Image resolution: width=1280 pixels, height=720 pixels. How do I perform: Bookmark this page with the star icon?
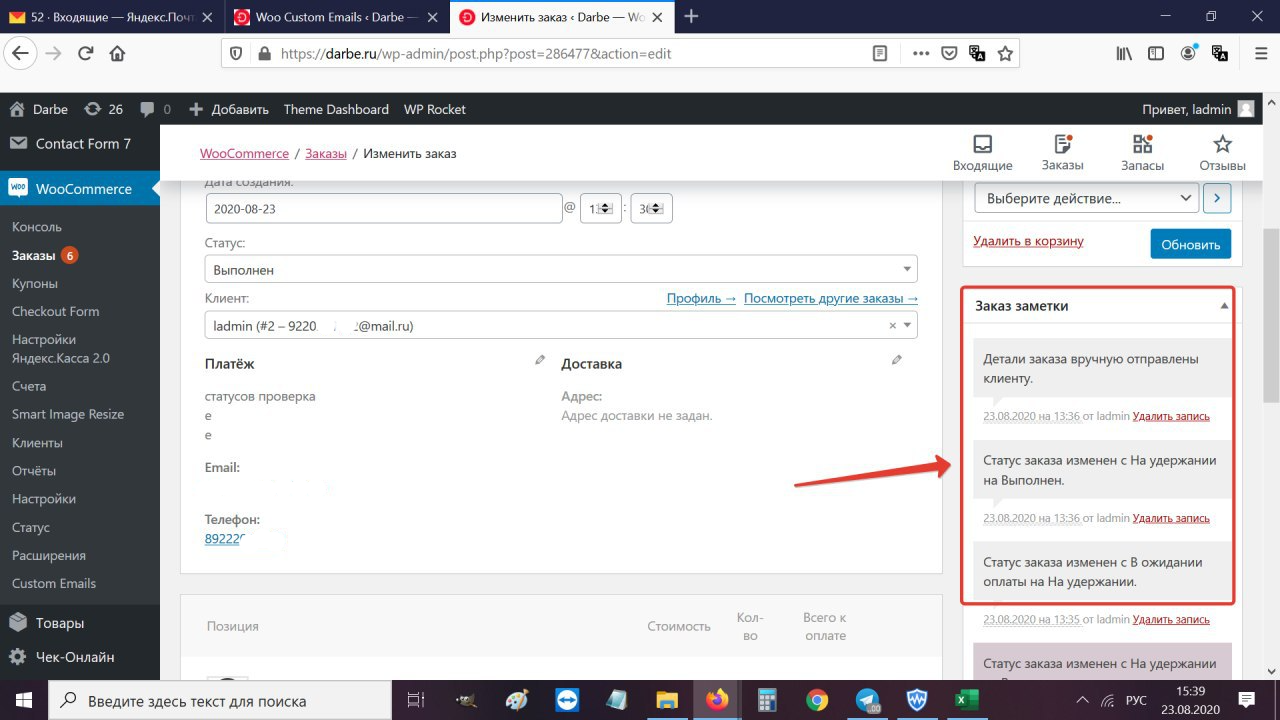[1006, 54]
